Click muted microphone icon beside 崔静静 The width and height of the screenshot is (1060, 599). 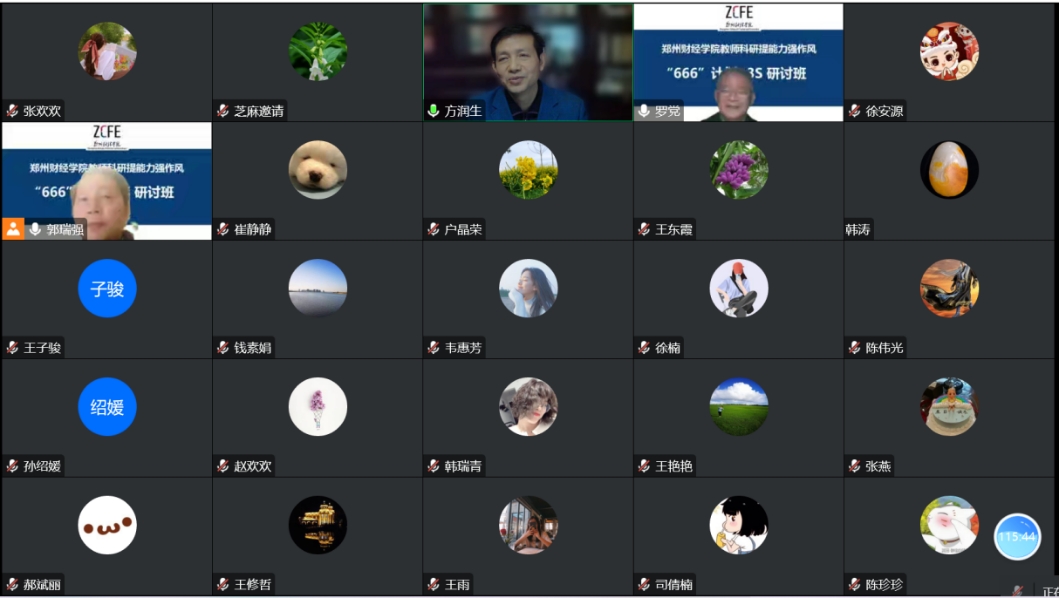tap(223, 229)
